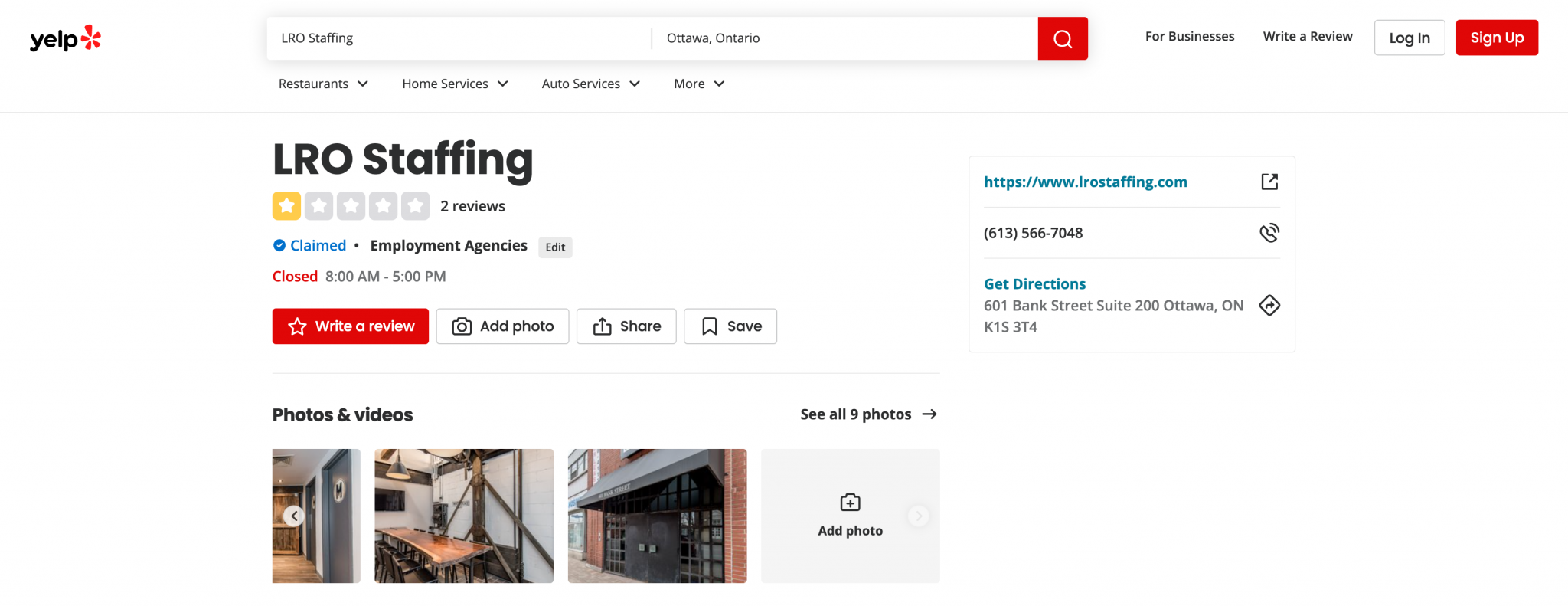Click the directions diamond icon

click(1269, 306)
